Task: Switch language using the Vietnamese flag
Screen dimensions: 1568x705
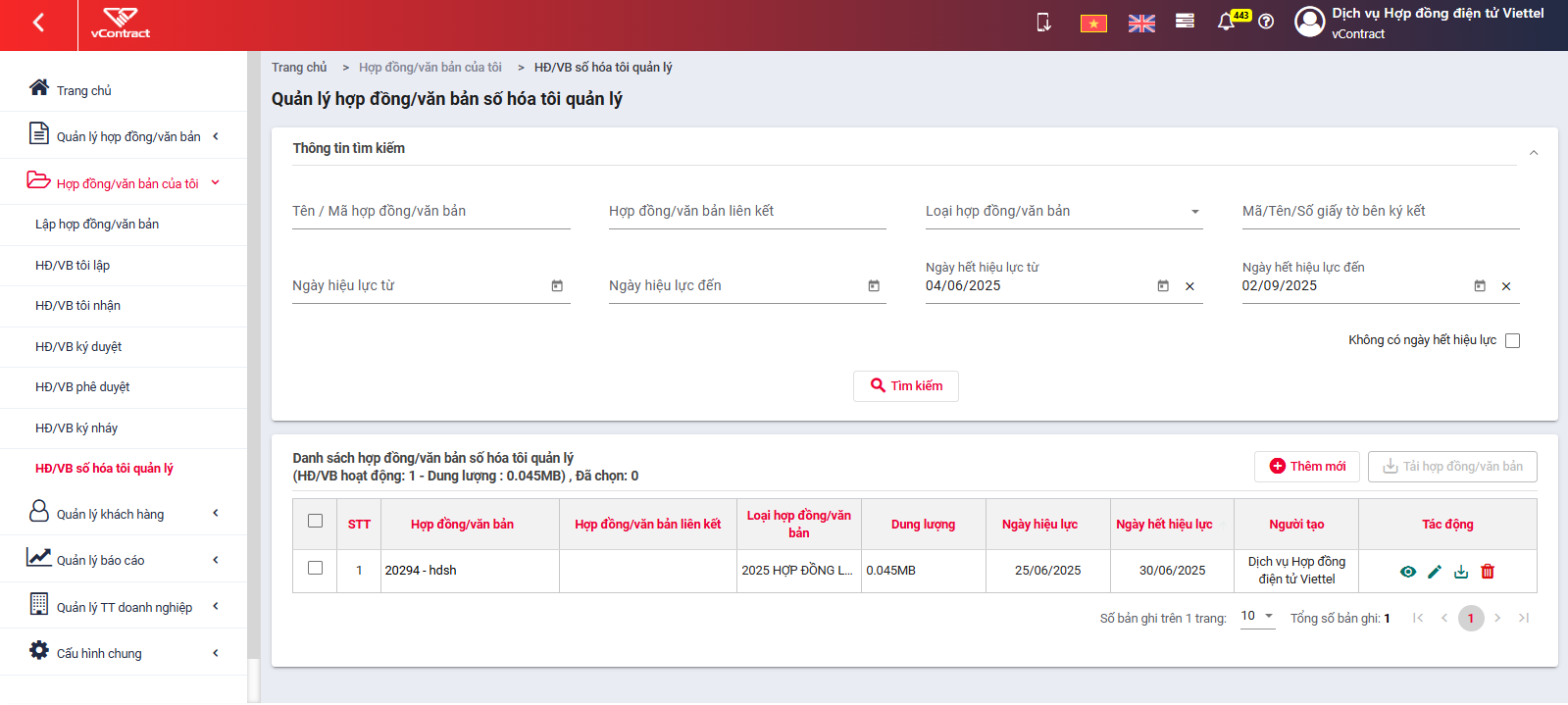Action: click(x=1093, y=23)
